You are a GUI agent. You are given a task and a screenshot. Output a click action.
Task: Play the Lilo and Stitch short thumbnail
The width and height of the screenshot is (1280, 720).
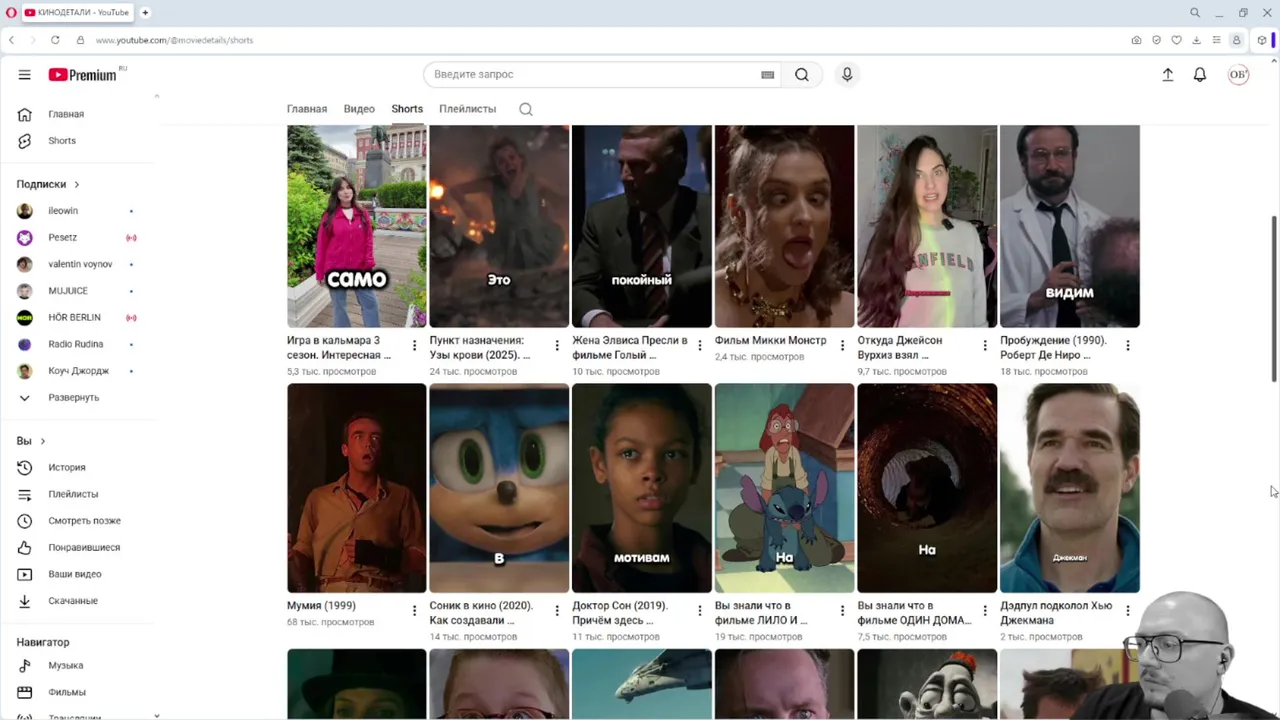(x=784, y=488)
